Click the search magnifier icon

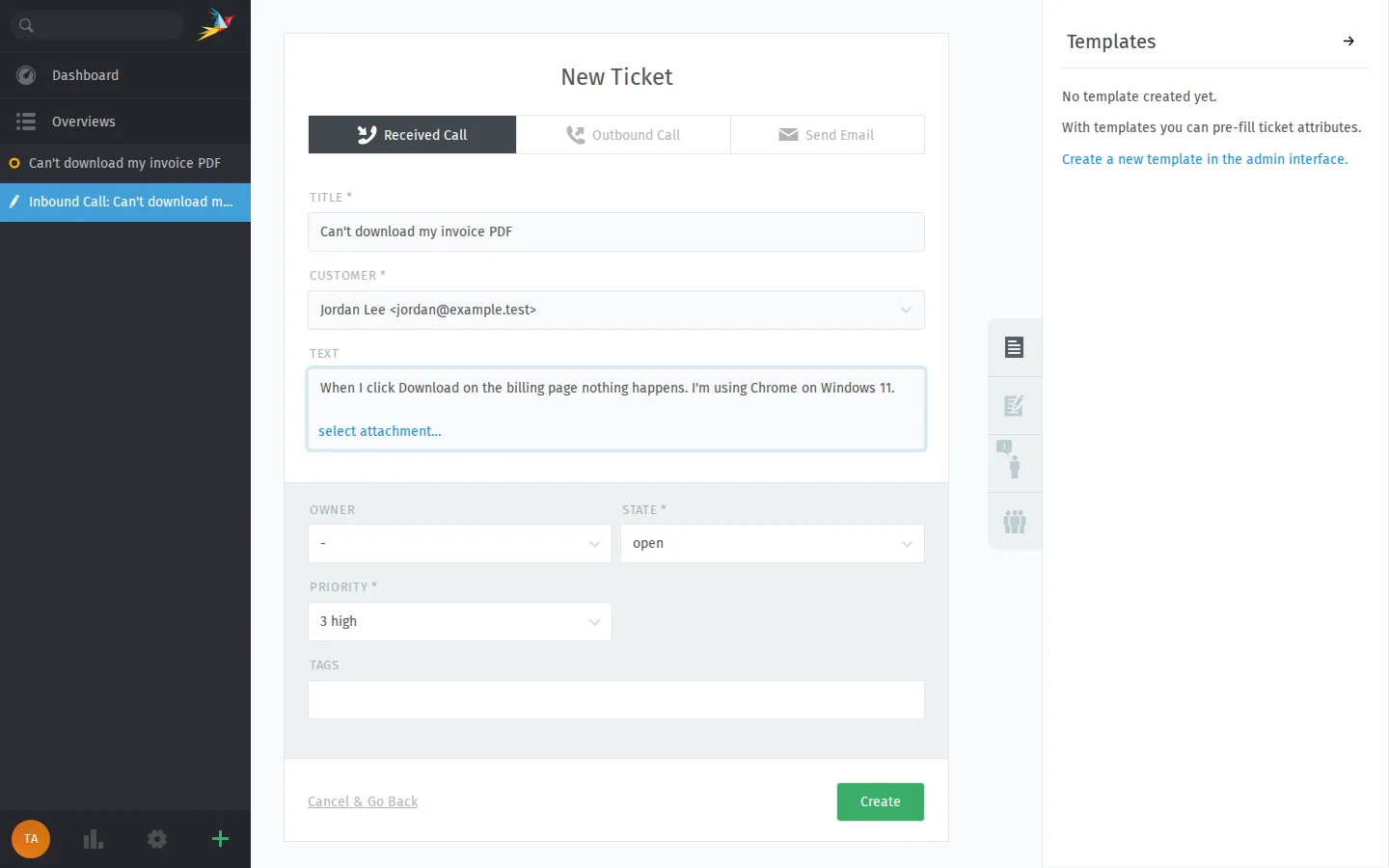[x=26, y=25]
